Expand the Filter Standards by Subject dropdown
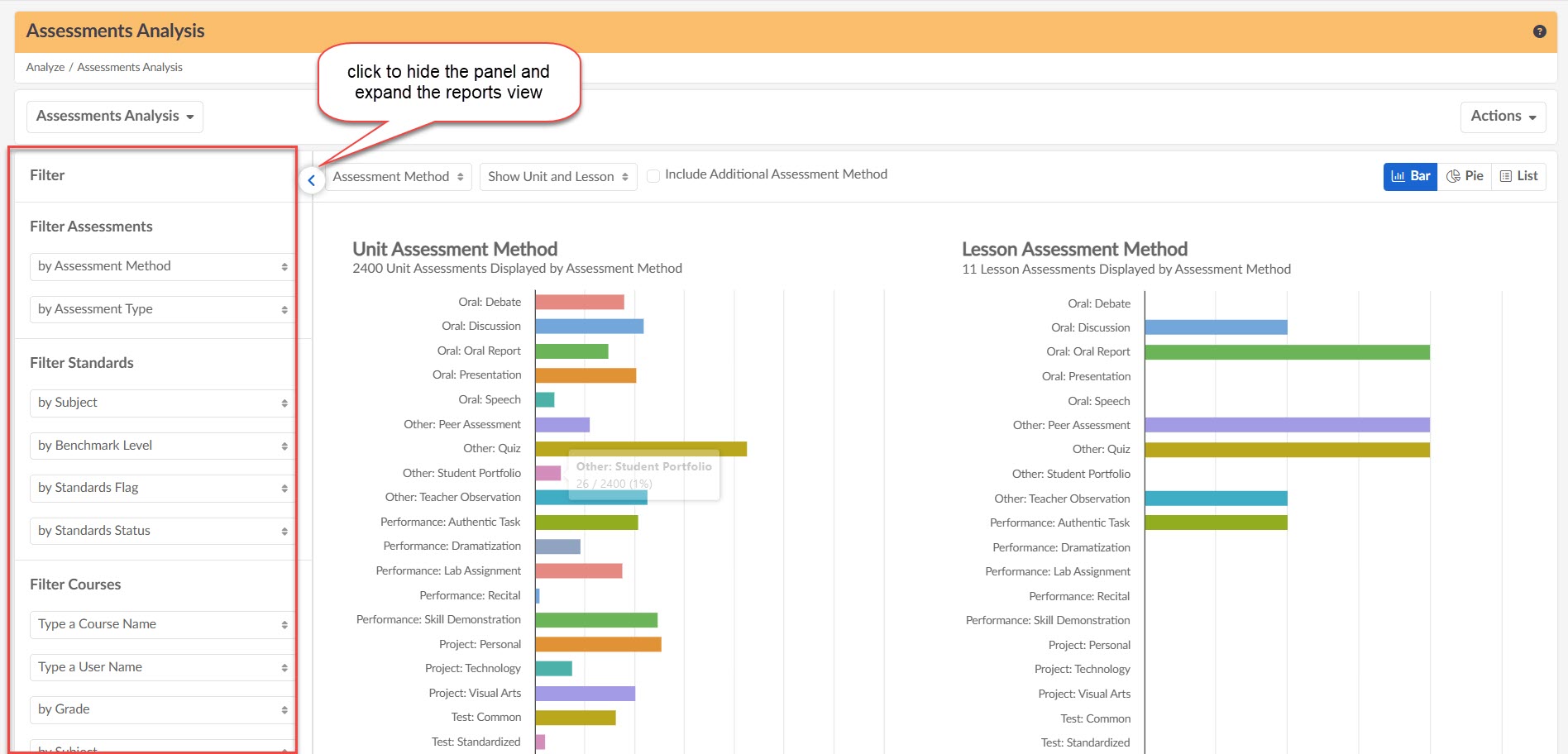Image resolution: width=1568 pixels, height=754 pixels. pos(162,403)
